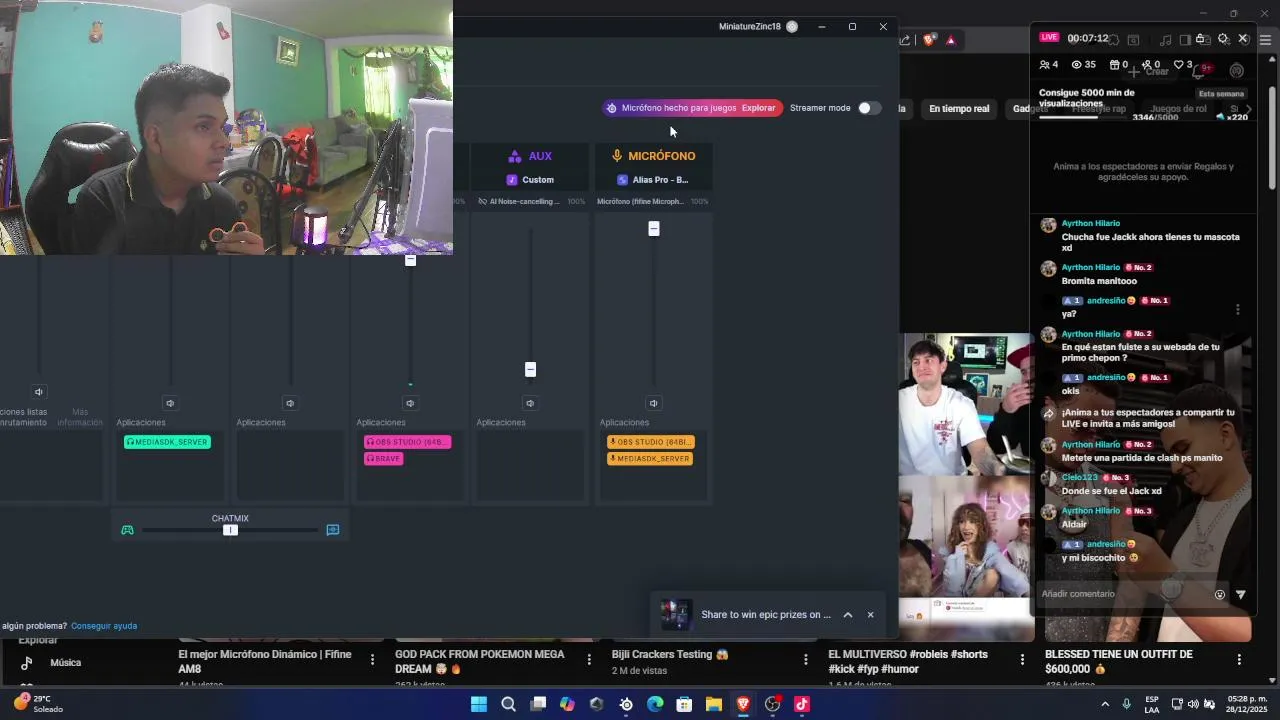Click the viewers count icon showing 4
Screen dimensions: 1280x720
point(1044,65)
